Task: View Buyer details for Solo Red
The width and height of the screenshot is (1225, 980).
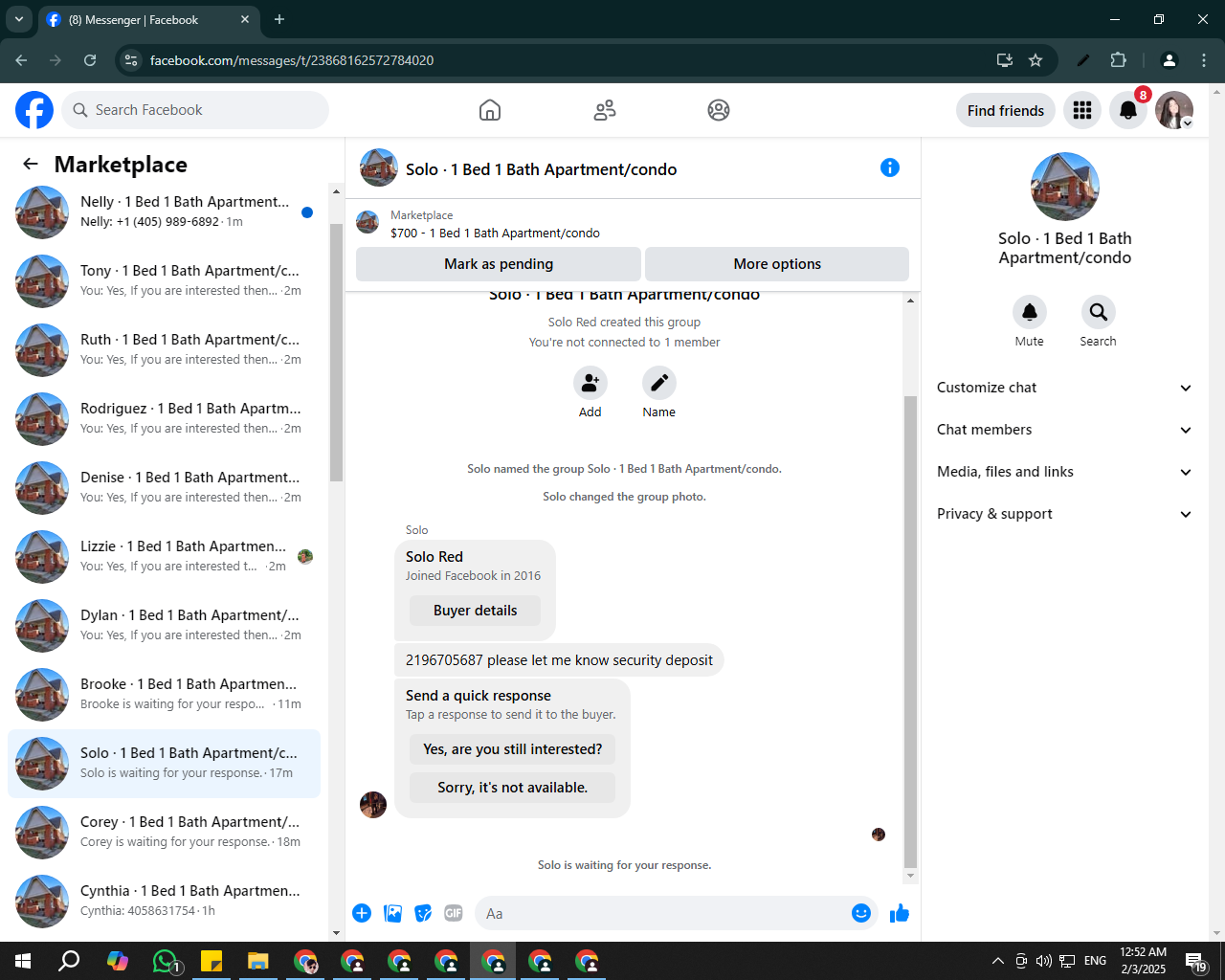Action: [475, 611]
